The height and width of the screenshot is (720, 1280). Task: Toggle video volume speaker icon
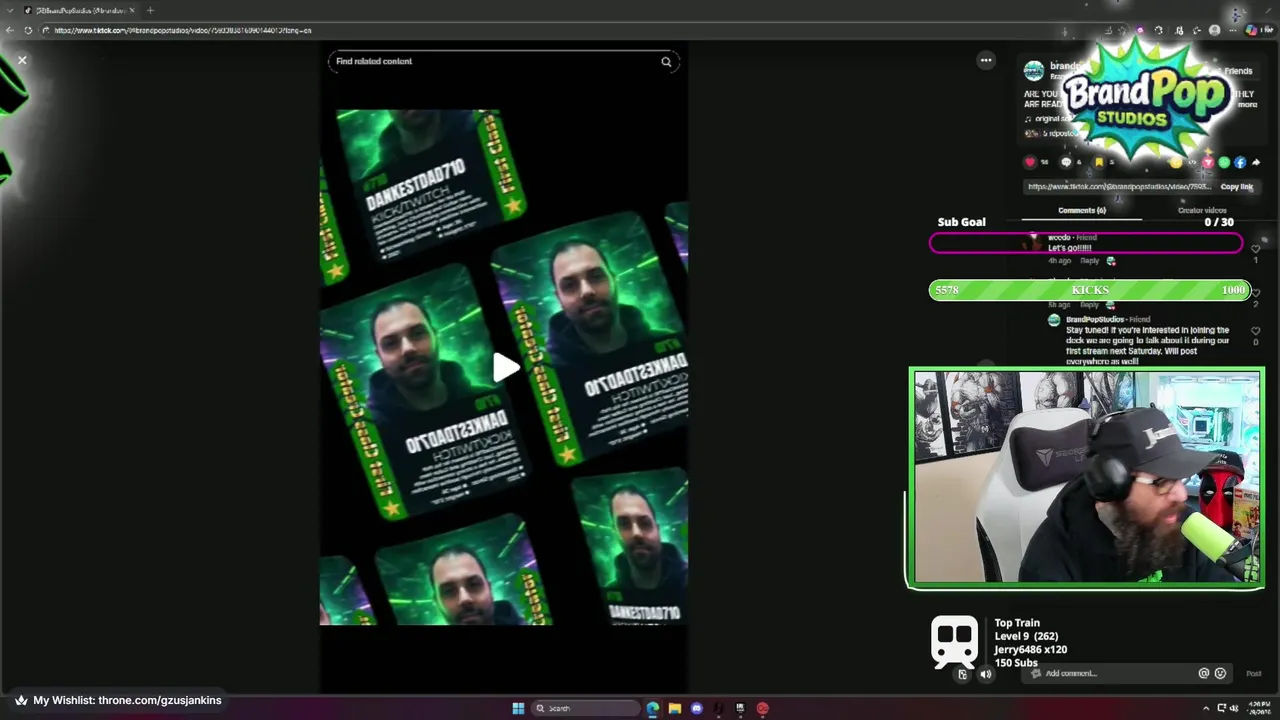coord(985,674)
